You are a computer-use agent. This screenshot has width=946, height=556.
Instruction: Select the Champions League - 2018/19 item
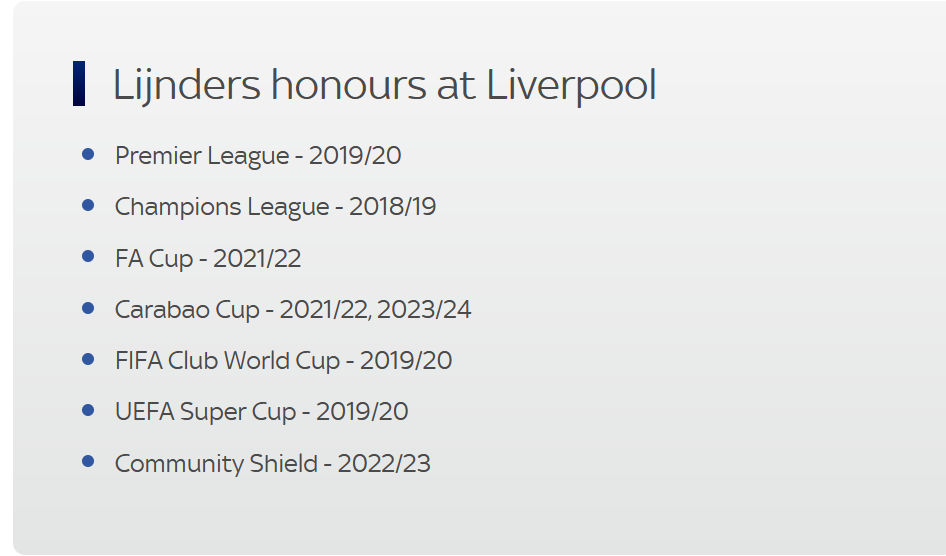click(275, 207)
